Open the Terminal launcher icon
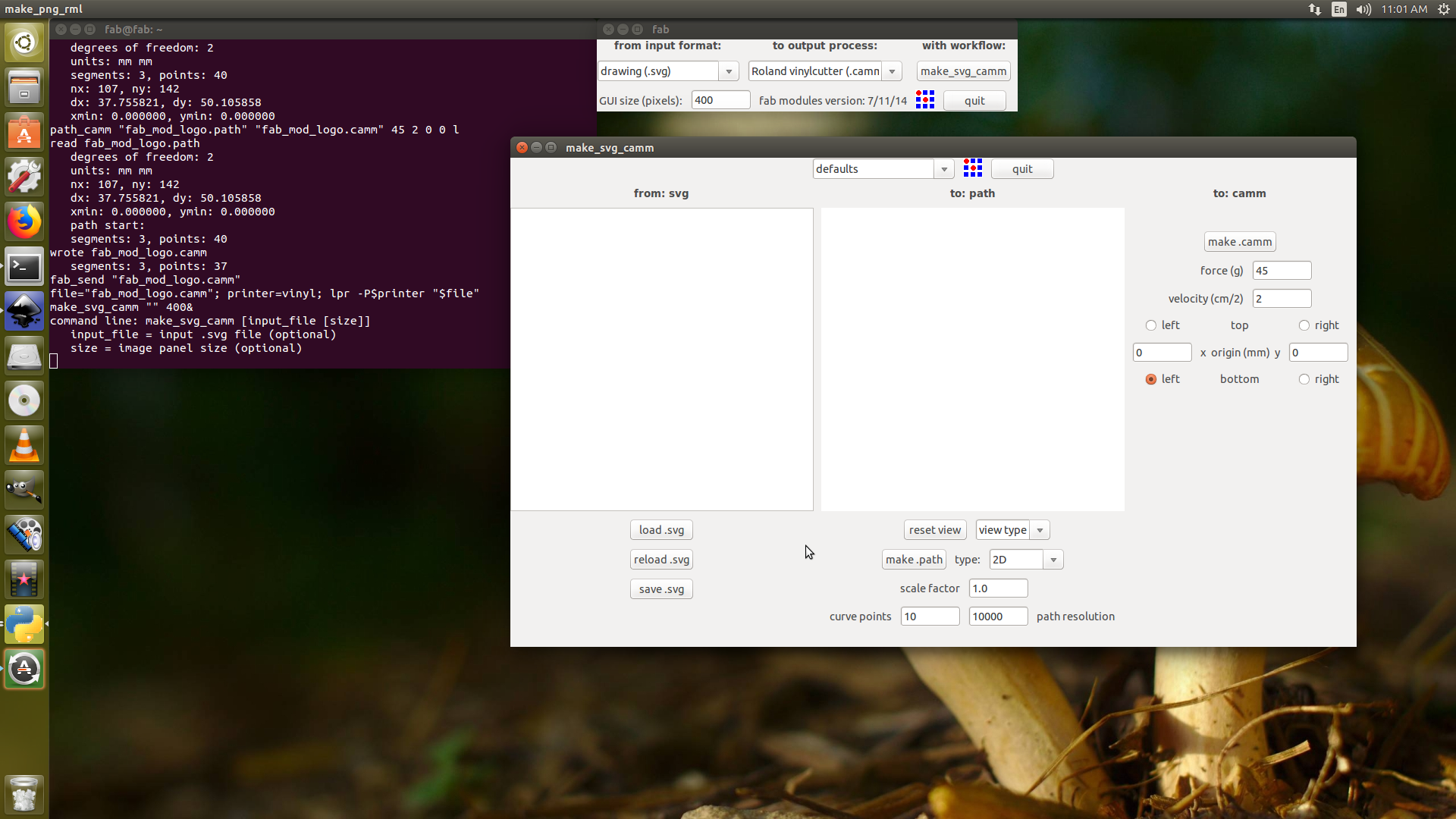This screenshot has width=1456, height=819. [x=24, y=267]
